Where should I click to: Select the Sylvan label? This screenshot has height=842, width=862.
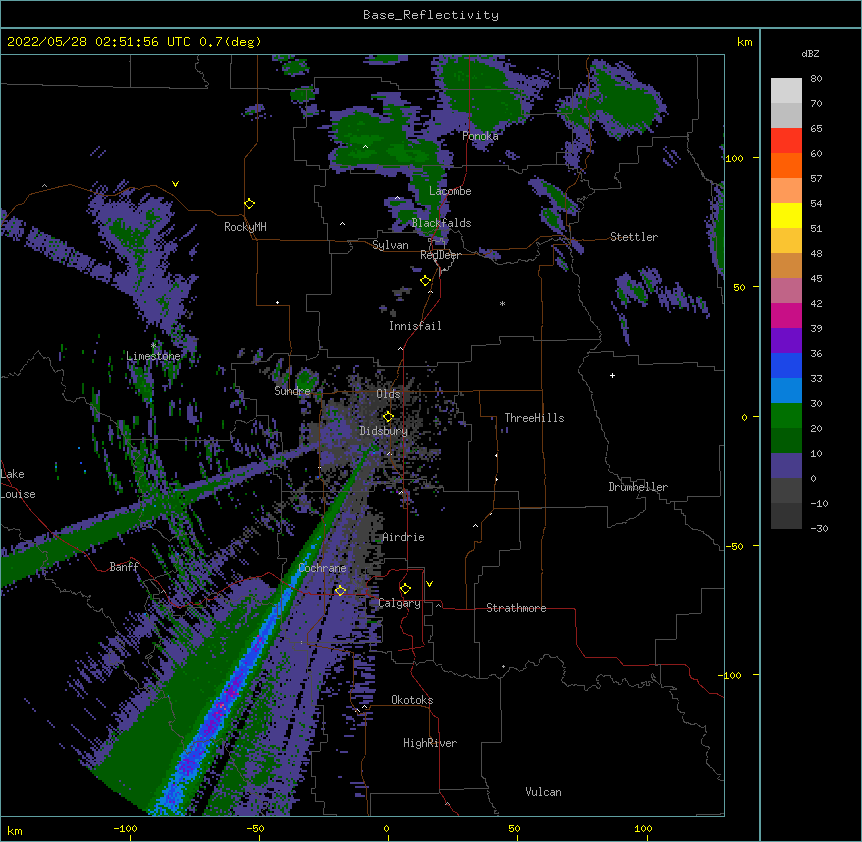390,245
